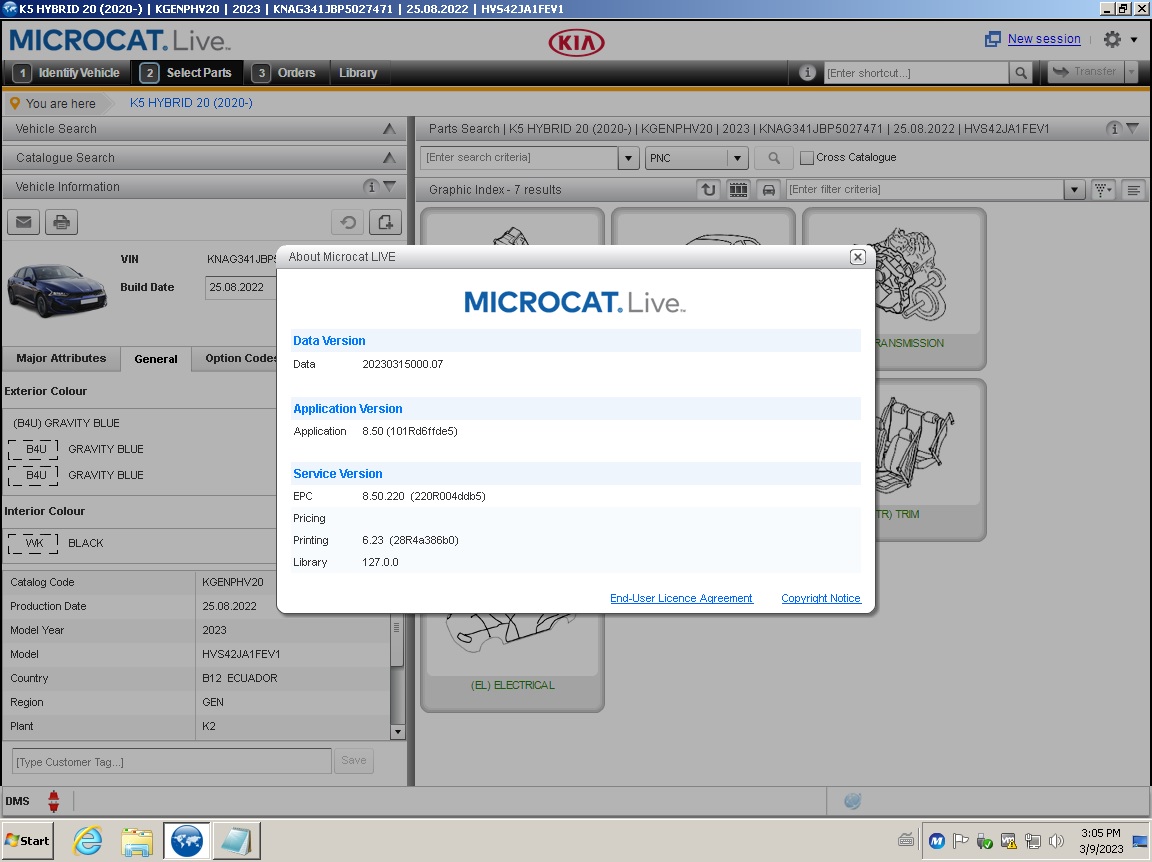This screenshot has height=862, width=1152.
Task: Expand the Vehicle Search panel
Action: 389,129
